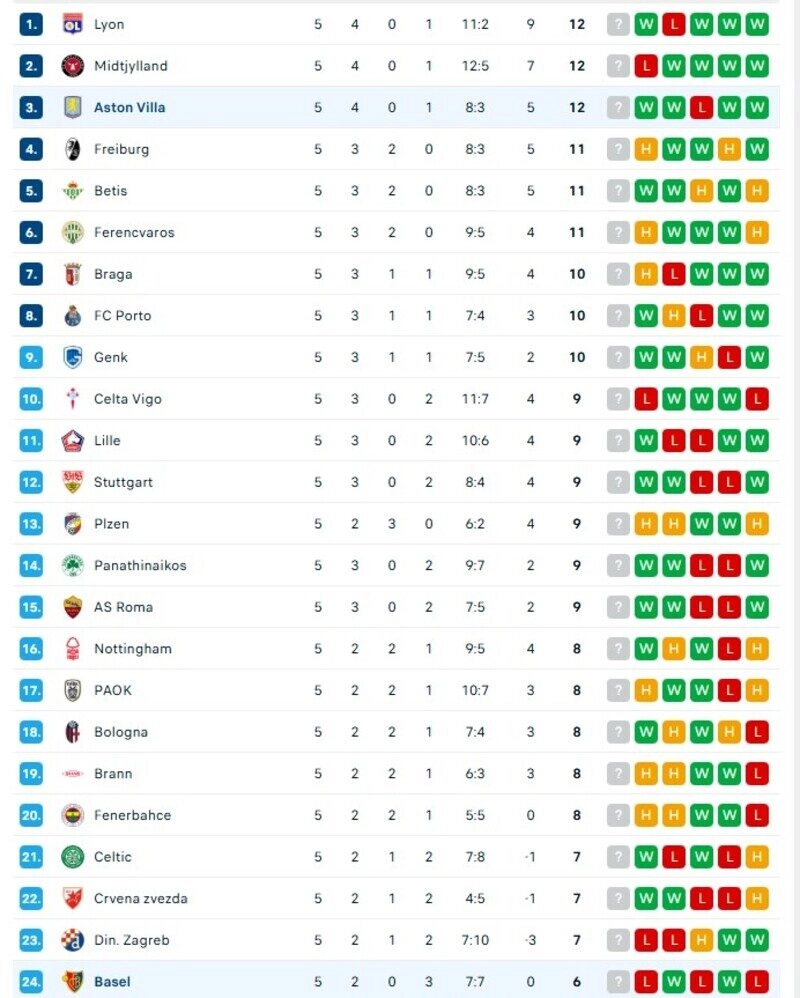The height and width of the screenshot is (998, 800).
Task: Click the Braga team name
Action: click(112, 274)
